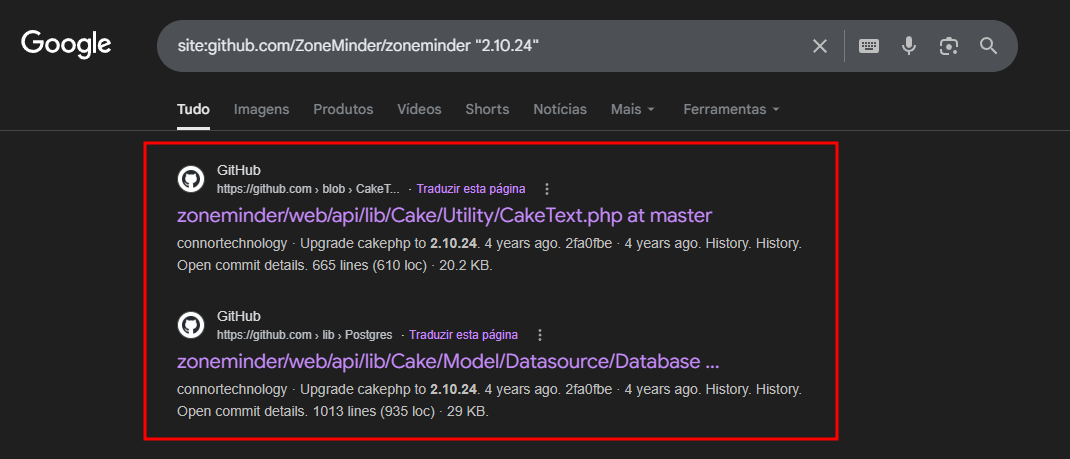1070x459 pixels.
Task: Open search by image with the camera icon
Action: click(x=949, y=46)
